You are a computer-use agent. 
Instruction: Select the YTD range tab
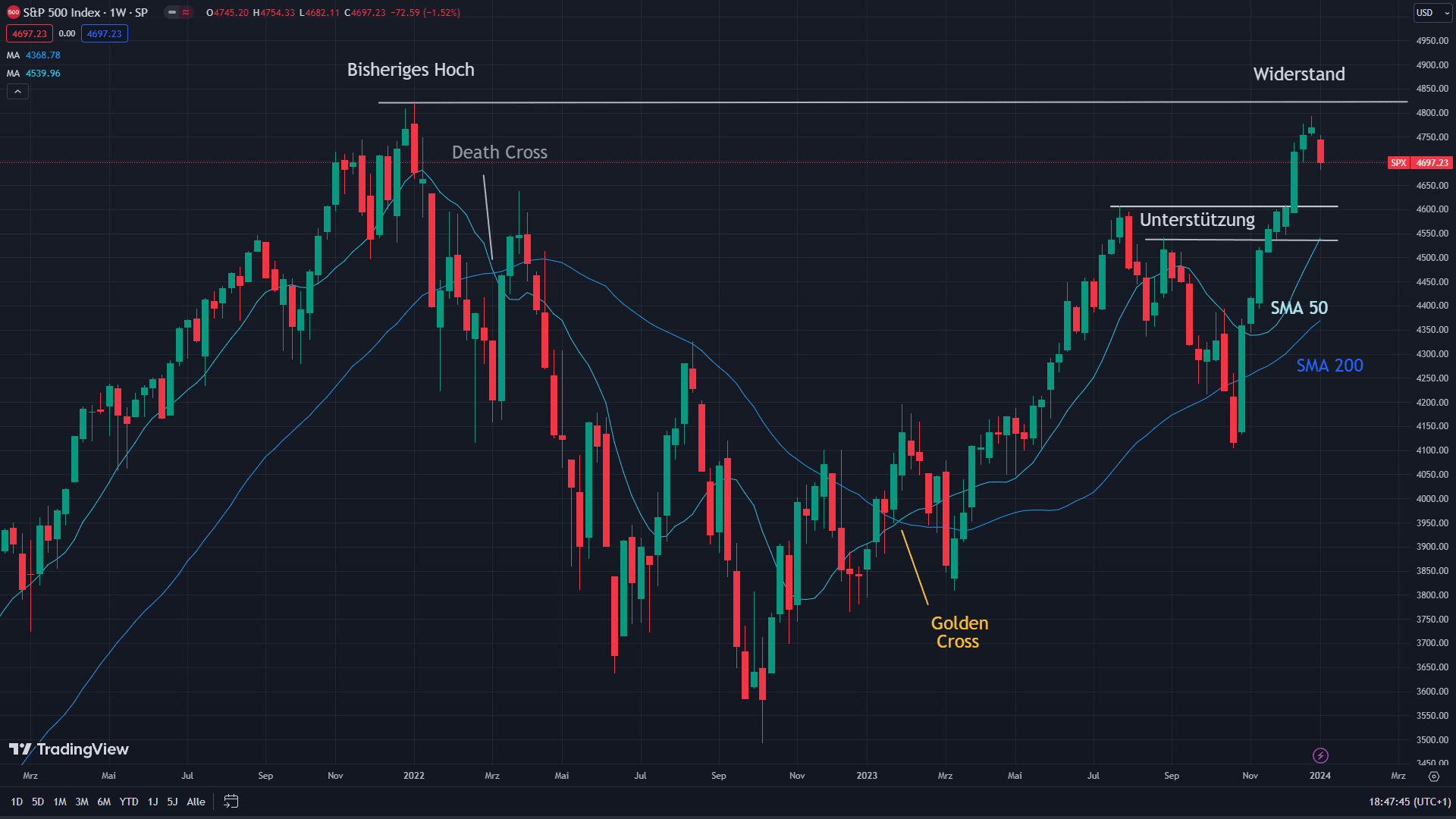coord(129,802)
